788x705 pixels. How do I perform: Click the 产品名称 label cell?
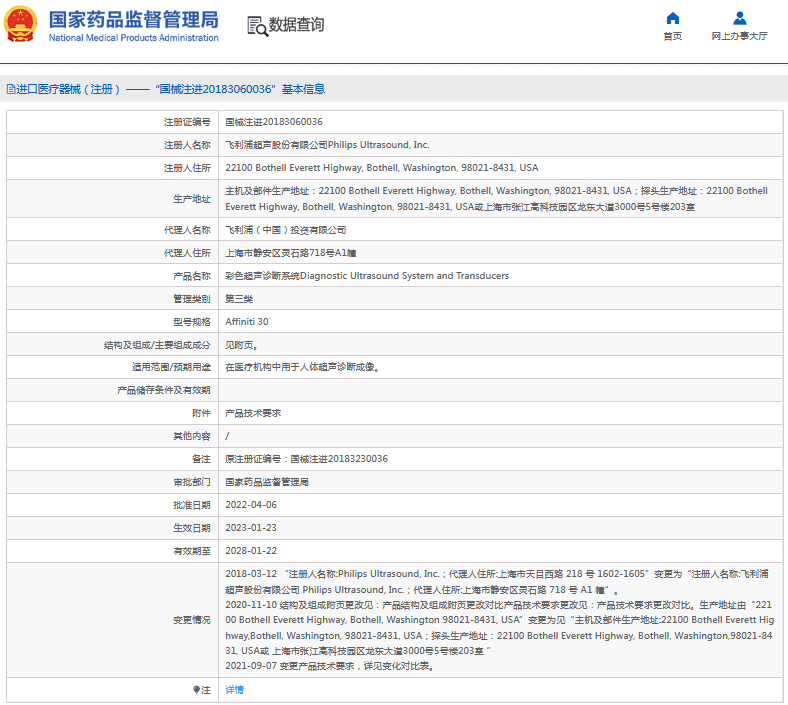(113, 276)
